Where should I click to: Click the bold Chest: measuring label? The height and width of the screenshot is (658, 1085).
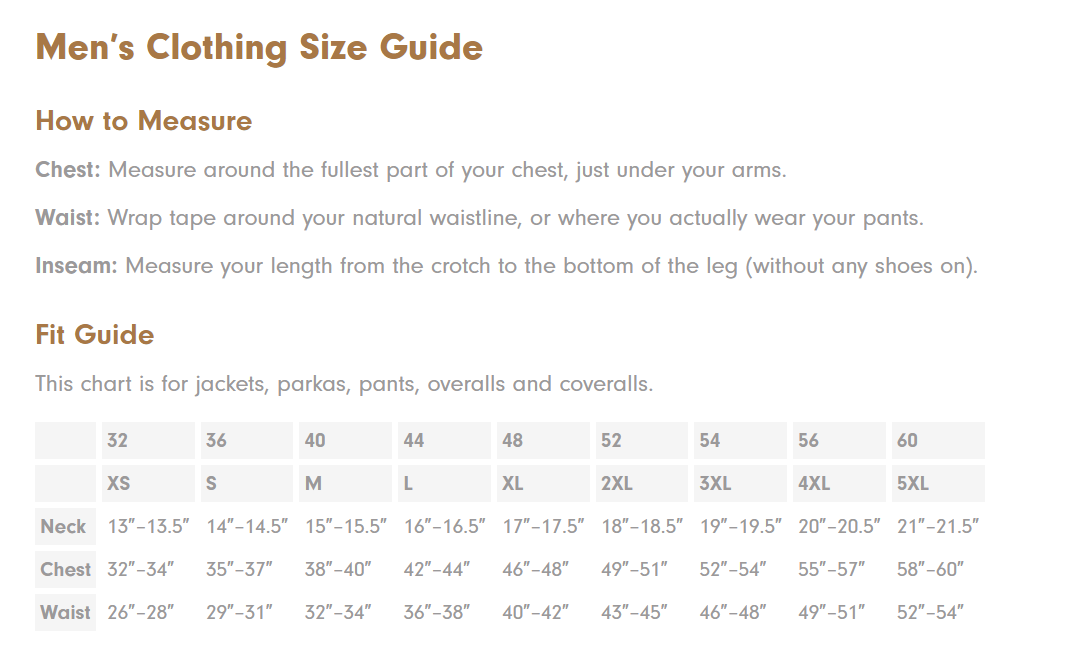tap(68, 169)
